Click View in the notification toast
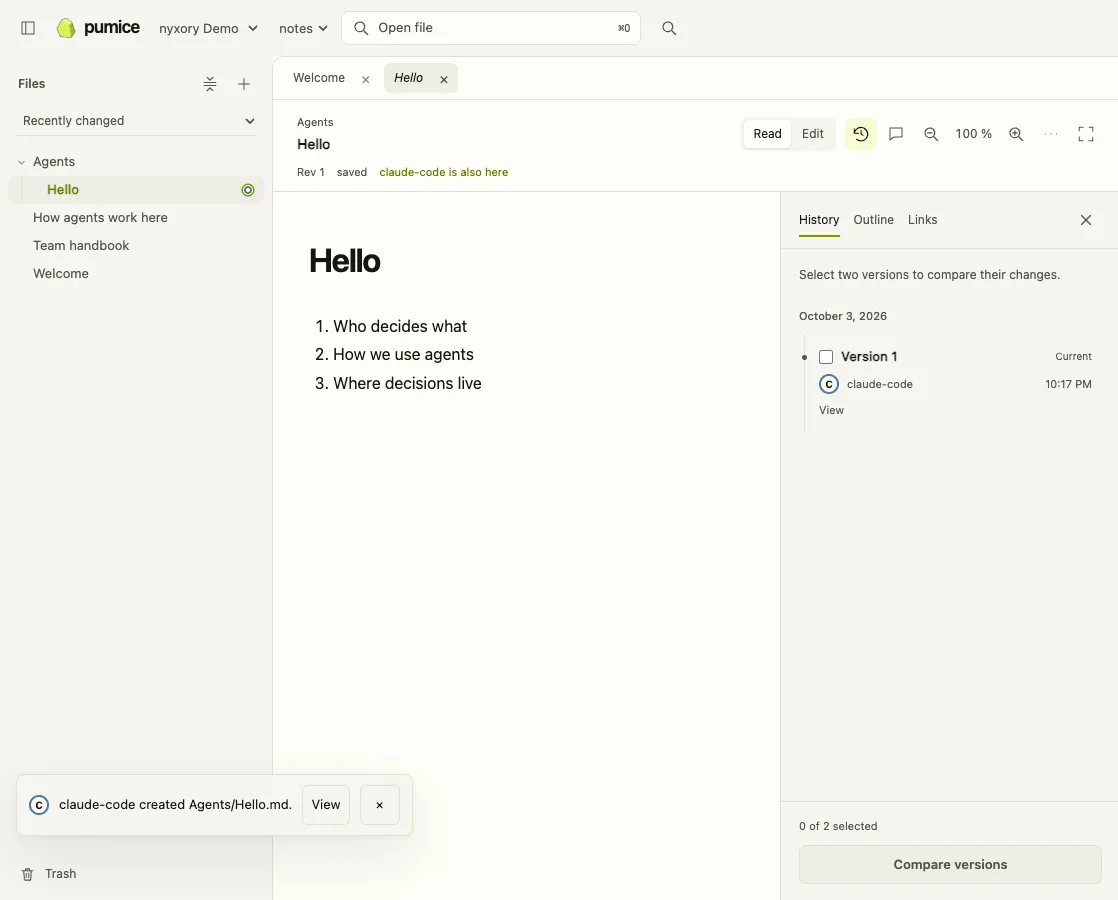 [326, 804]
